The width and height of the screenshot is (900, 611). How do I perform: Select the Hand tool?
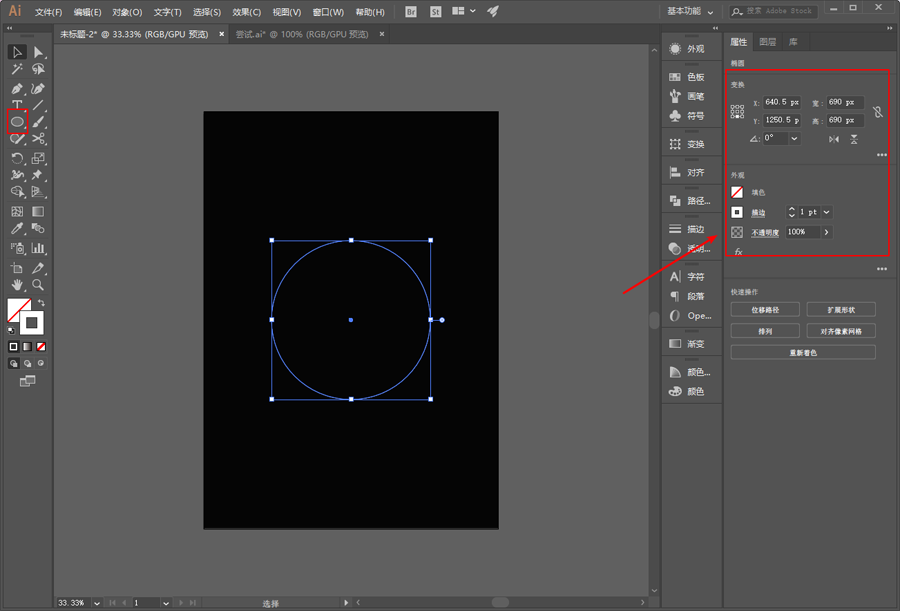click(x=17, y=285)
